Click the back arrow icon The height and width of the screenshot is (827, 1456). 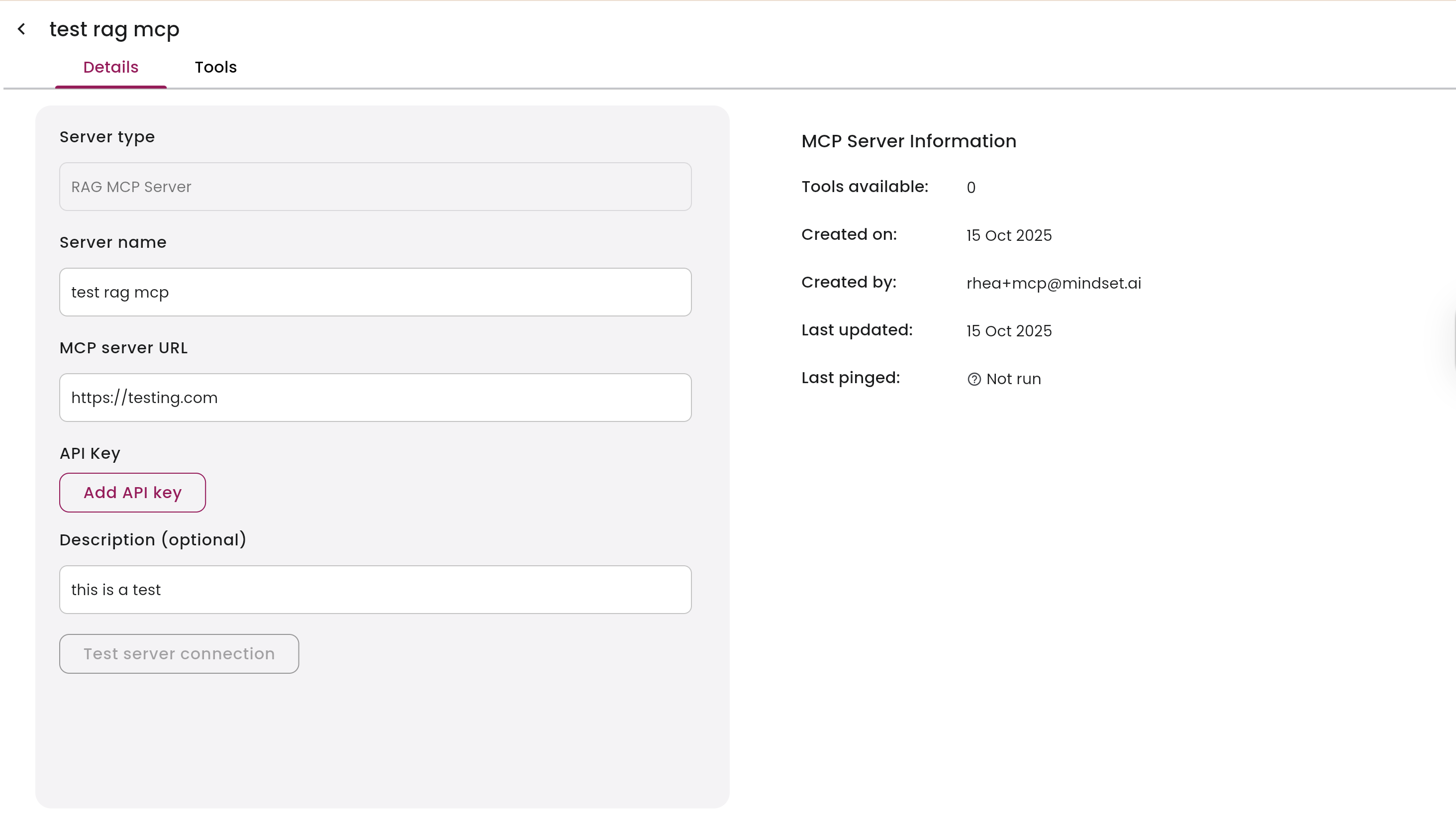click(x=21, y=29)
